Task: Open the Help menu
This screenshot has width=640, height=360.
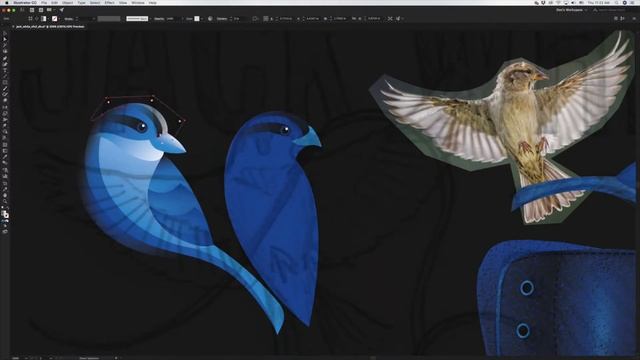Action: coord(152,3)
